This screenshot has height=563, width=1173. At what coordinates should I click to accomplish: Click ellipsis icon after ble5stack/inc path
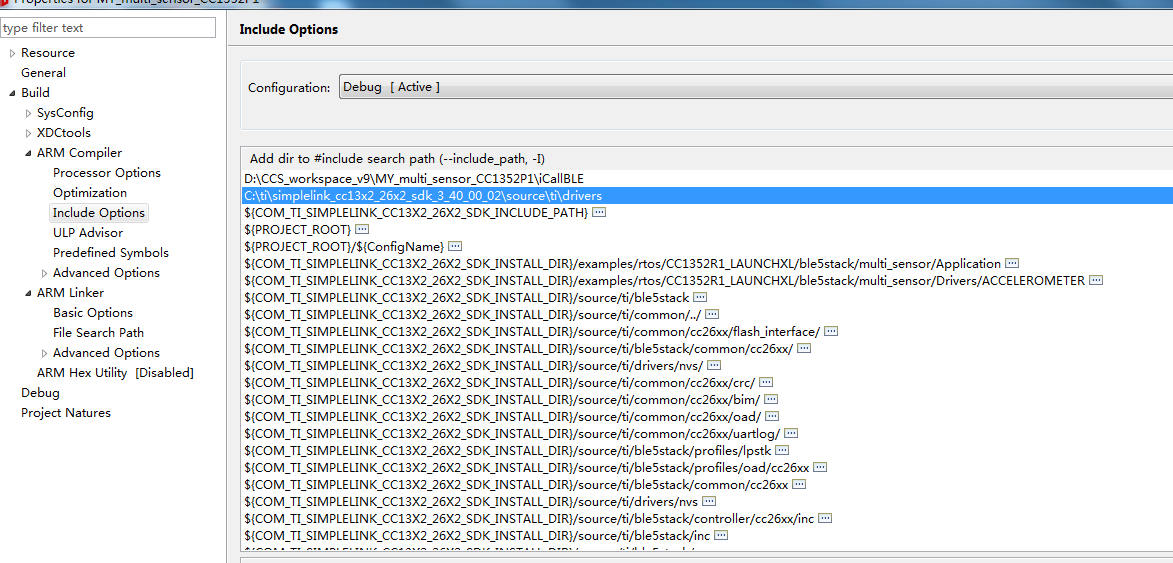click(721, 535)
